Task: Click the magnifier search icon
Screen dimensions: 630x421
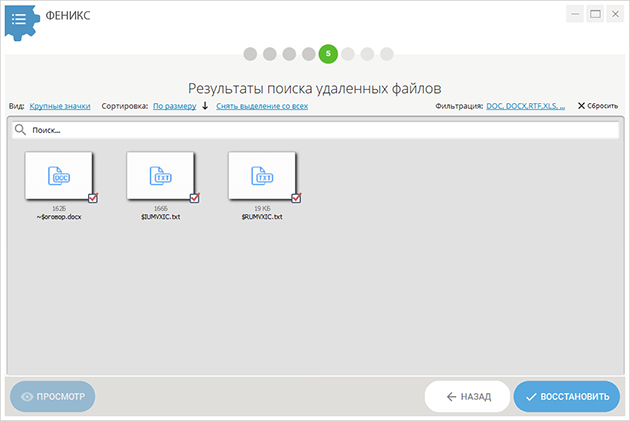Action: (20, 130)
